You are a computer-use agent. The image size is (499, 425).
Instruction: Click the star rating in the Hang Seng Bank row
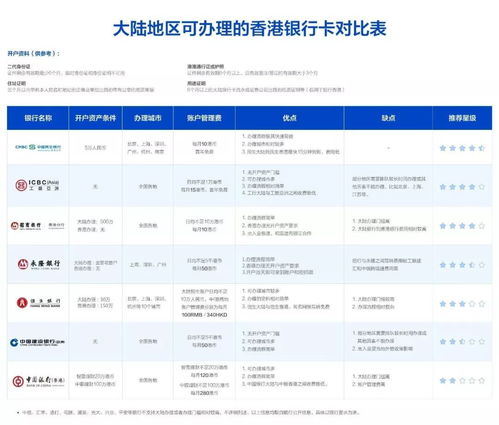(462, 304)
